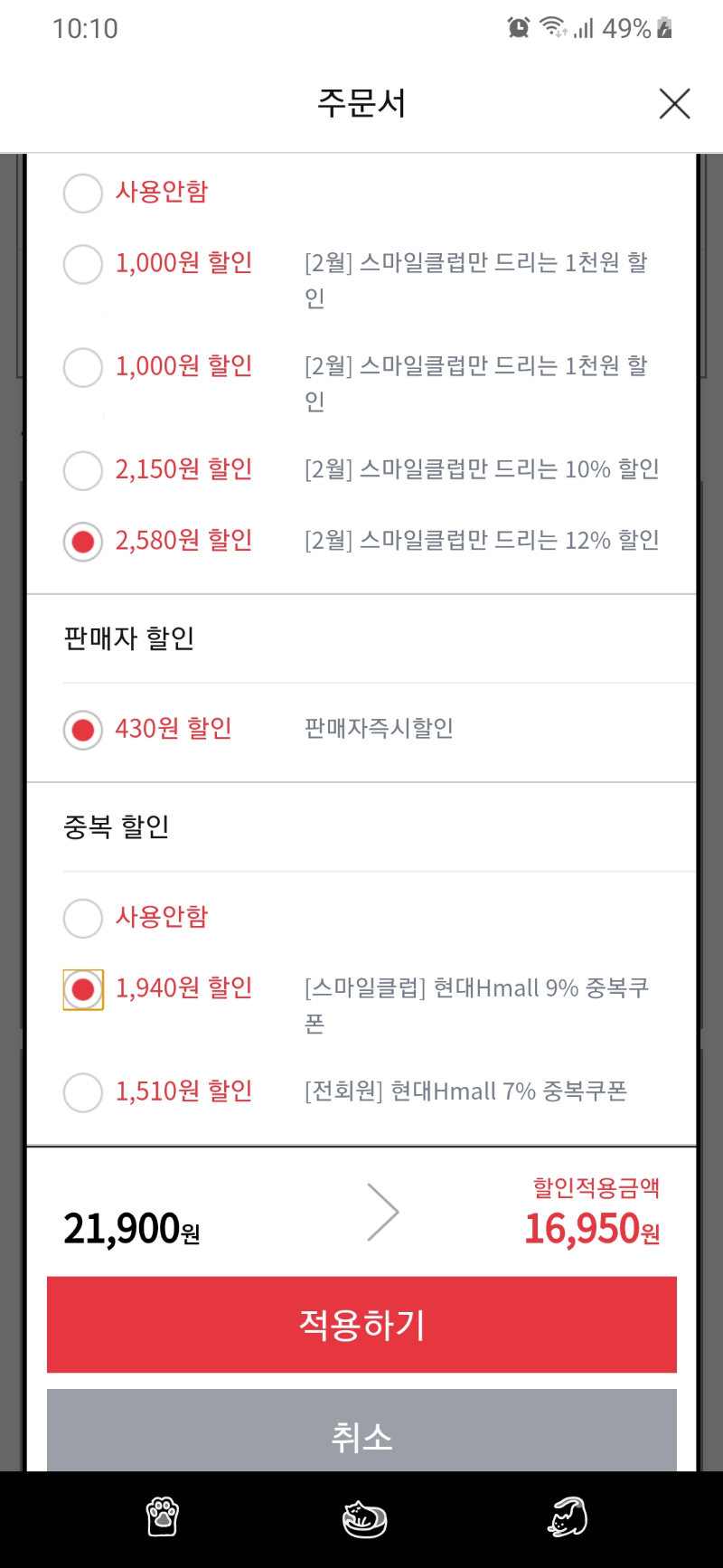Tap the paw print navigation icon
The height and width of the screenshot is (1568, 723).
163,1517
